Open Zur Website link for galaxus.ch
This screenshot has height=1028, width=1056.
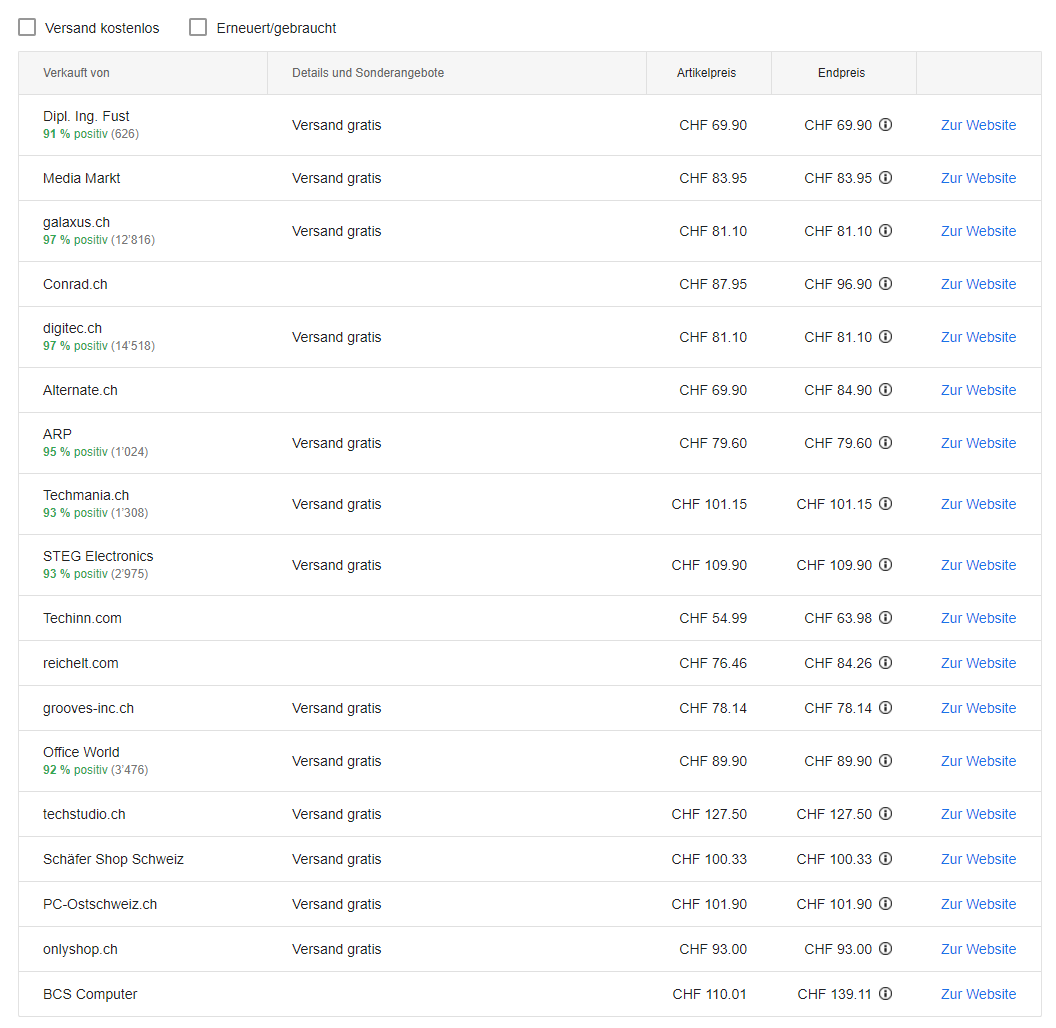[x=978, y=231]
